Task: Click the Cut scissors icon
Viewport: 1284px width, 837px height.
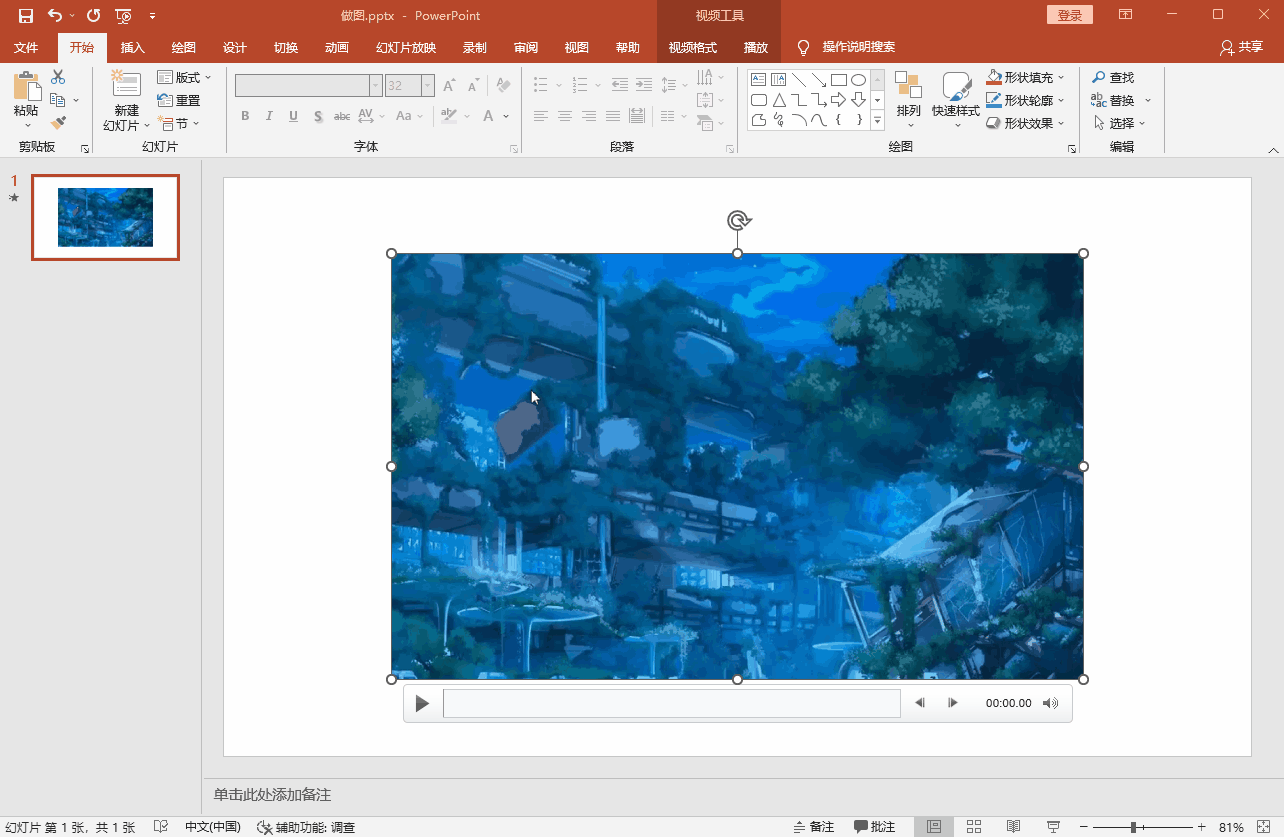Action: 58,77
